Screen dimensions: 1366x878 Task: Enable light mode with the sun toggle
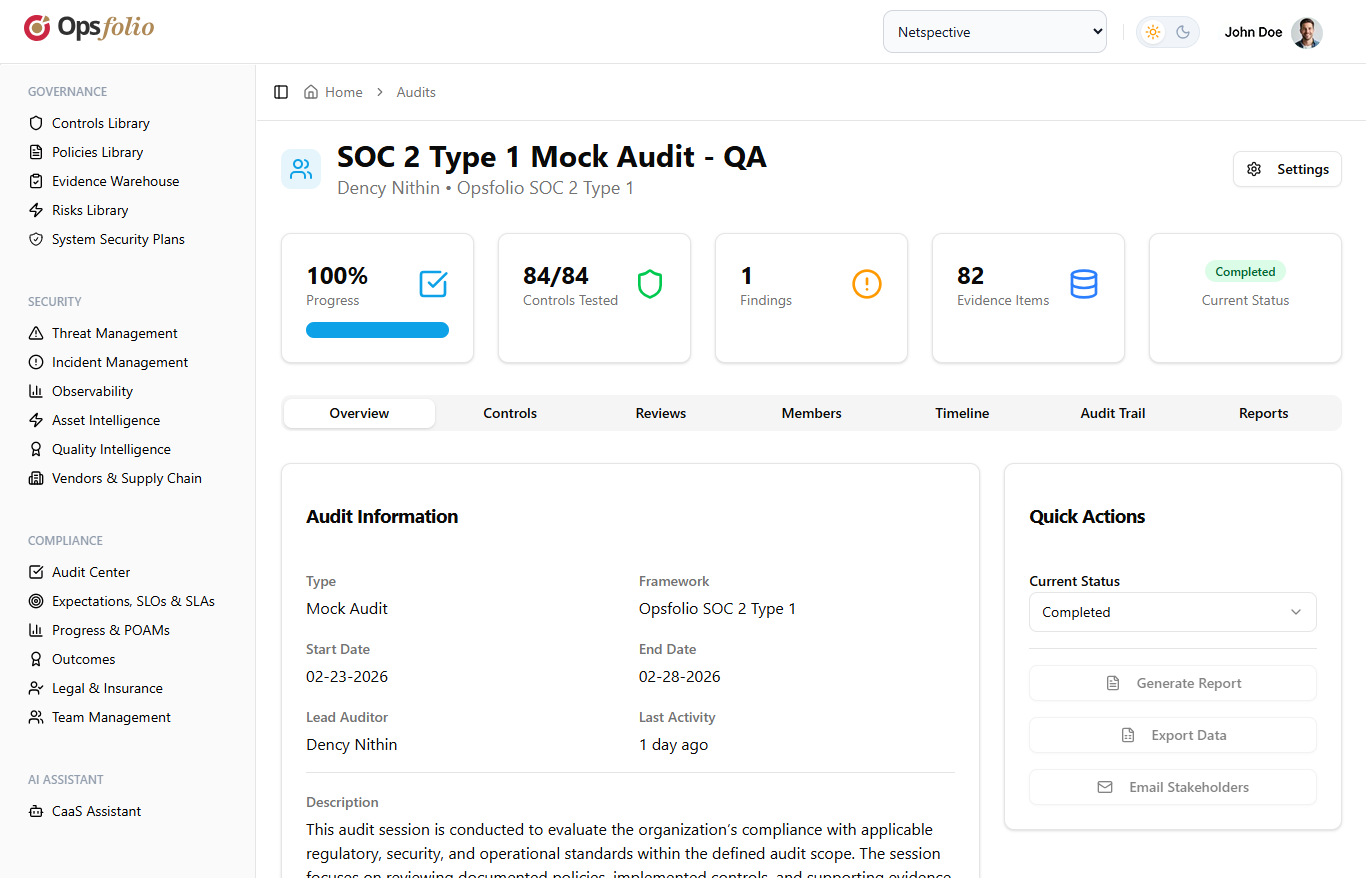1152,31
